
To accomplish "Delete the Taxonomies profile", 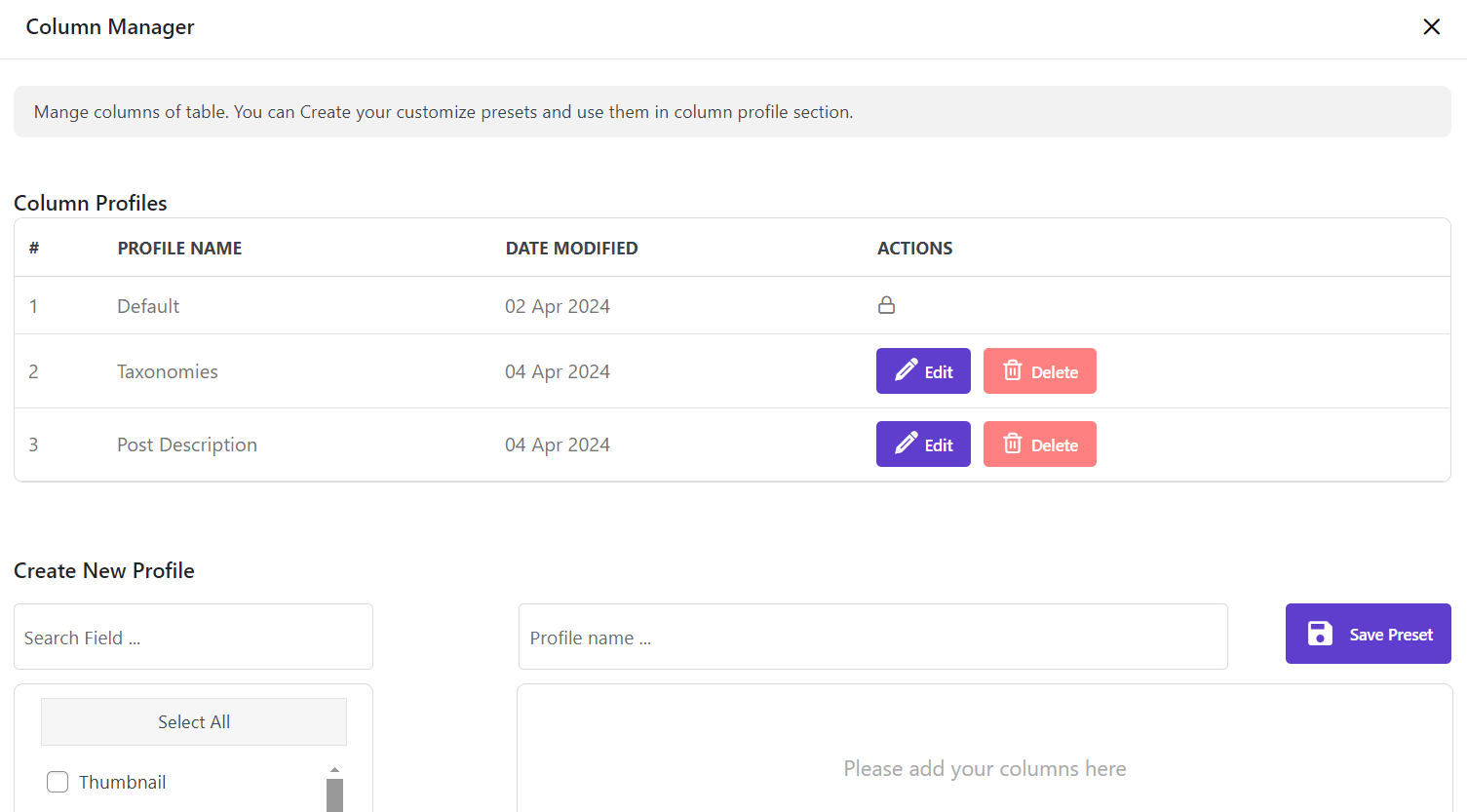I will pos(1040,371).
